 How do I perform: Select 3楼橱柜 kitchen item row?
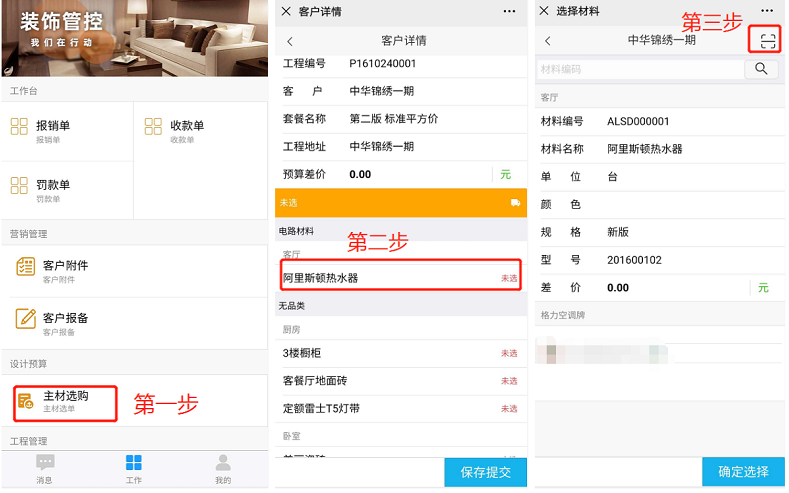coord(400,353)
